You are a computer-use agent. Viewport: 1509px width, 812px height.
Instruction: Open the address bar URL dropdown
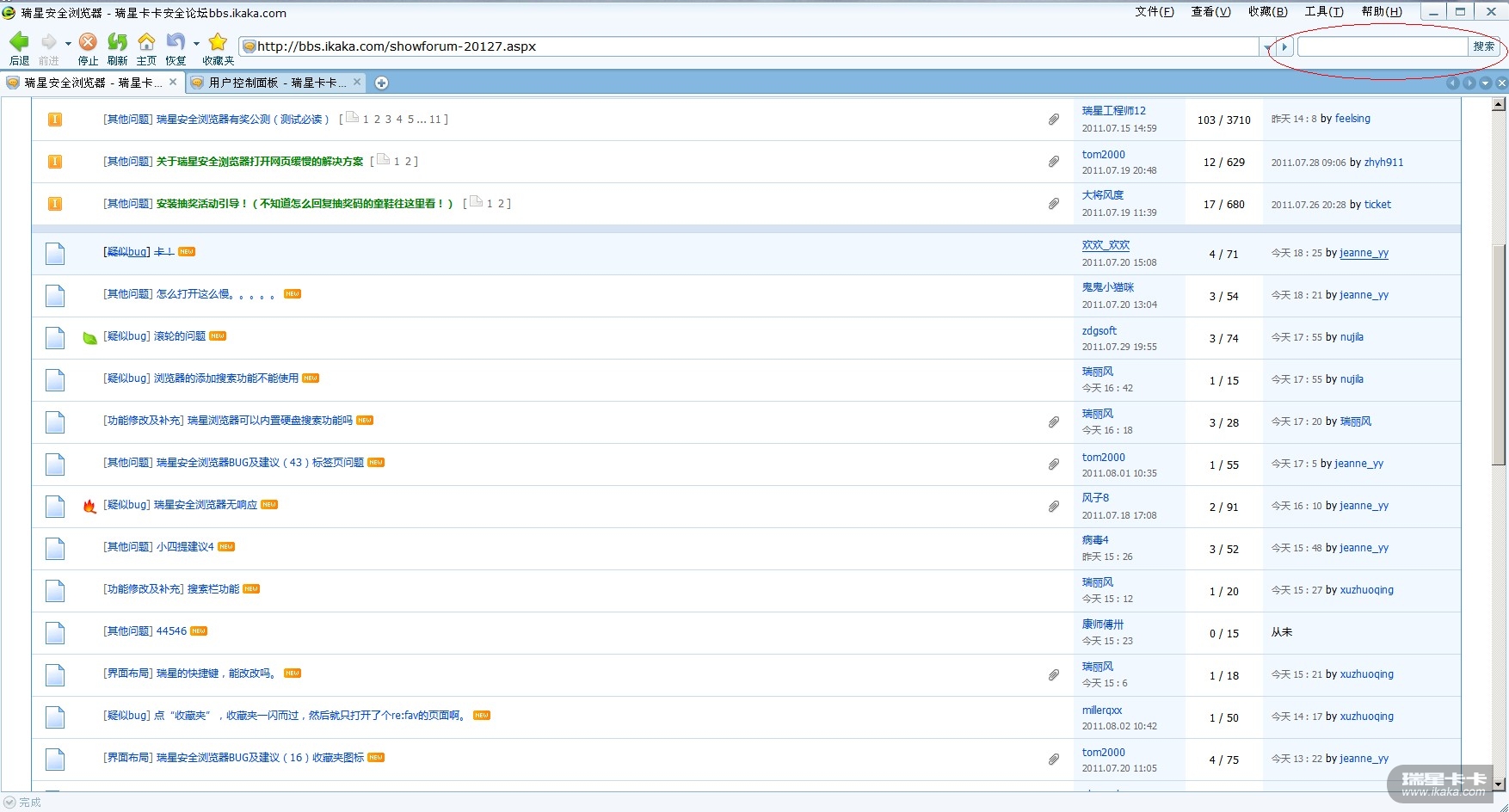1267,47
